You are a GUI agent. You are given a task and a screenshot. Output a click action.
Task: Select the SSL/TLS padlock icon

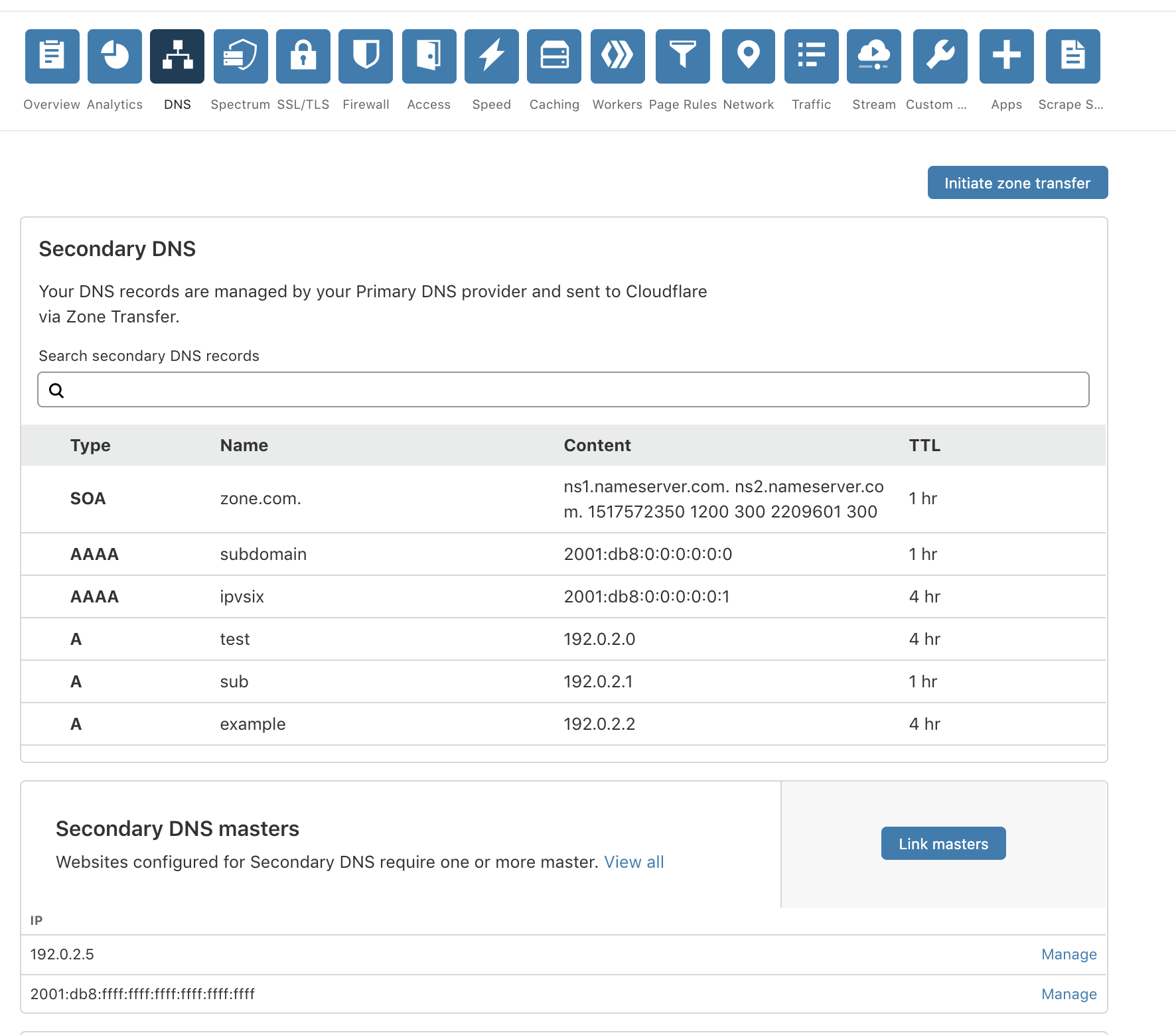303,56
